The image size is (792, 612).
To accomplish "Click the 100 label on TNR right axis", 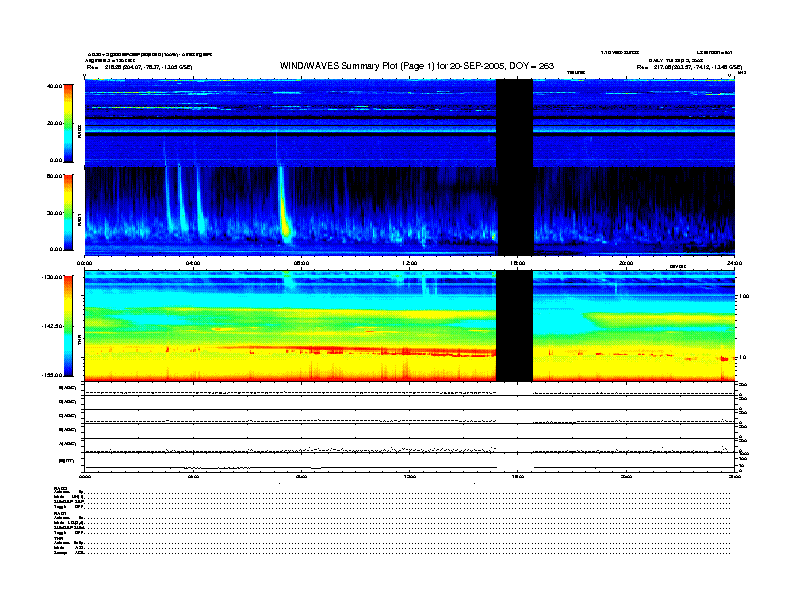I will (x=744, y=296).
